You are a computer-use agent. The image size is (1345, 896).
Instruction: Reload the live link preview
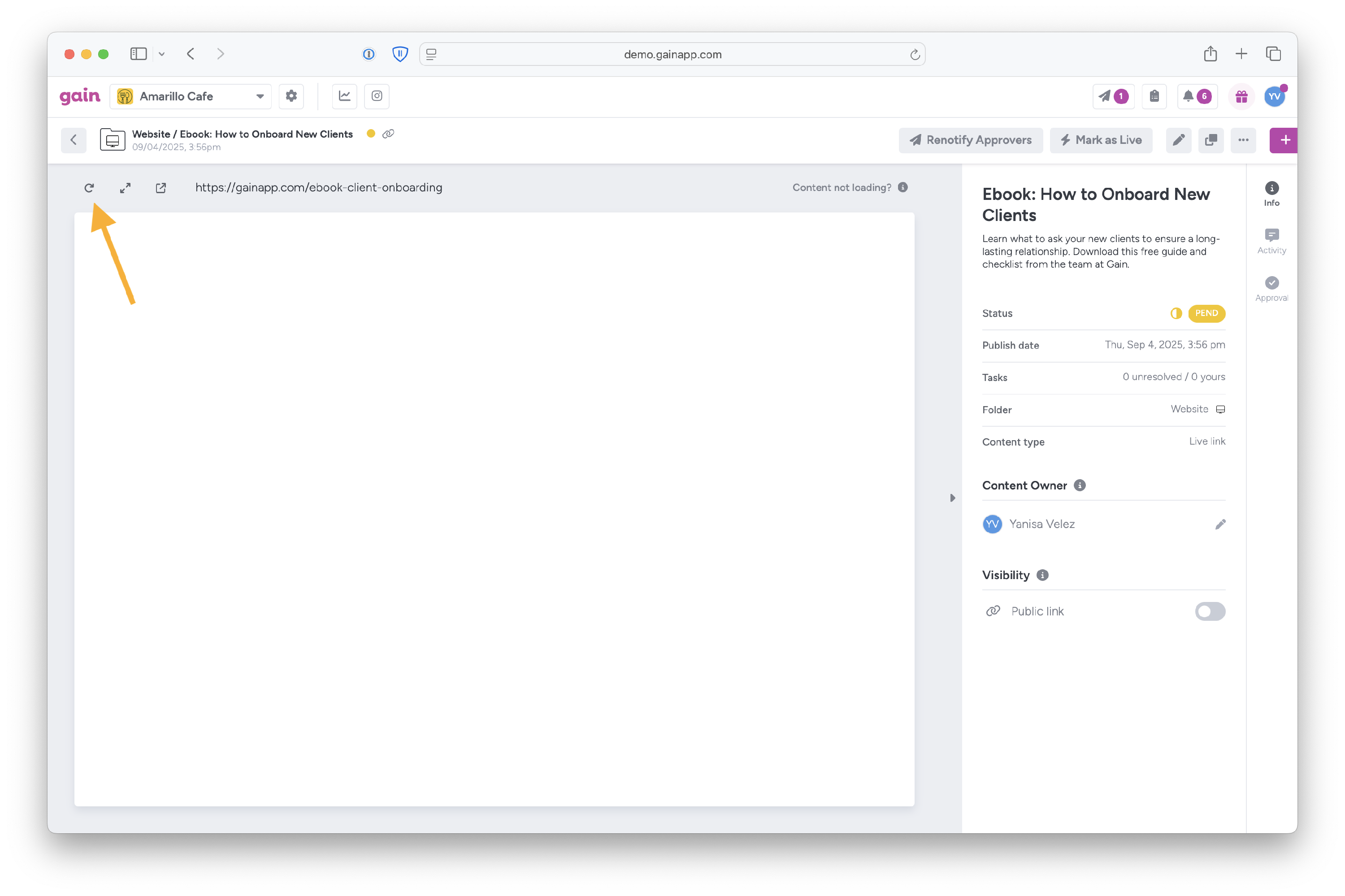tap(89, 187)
